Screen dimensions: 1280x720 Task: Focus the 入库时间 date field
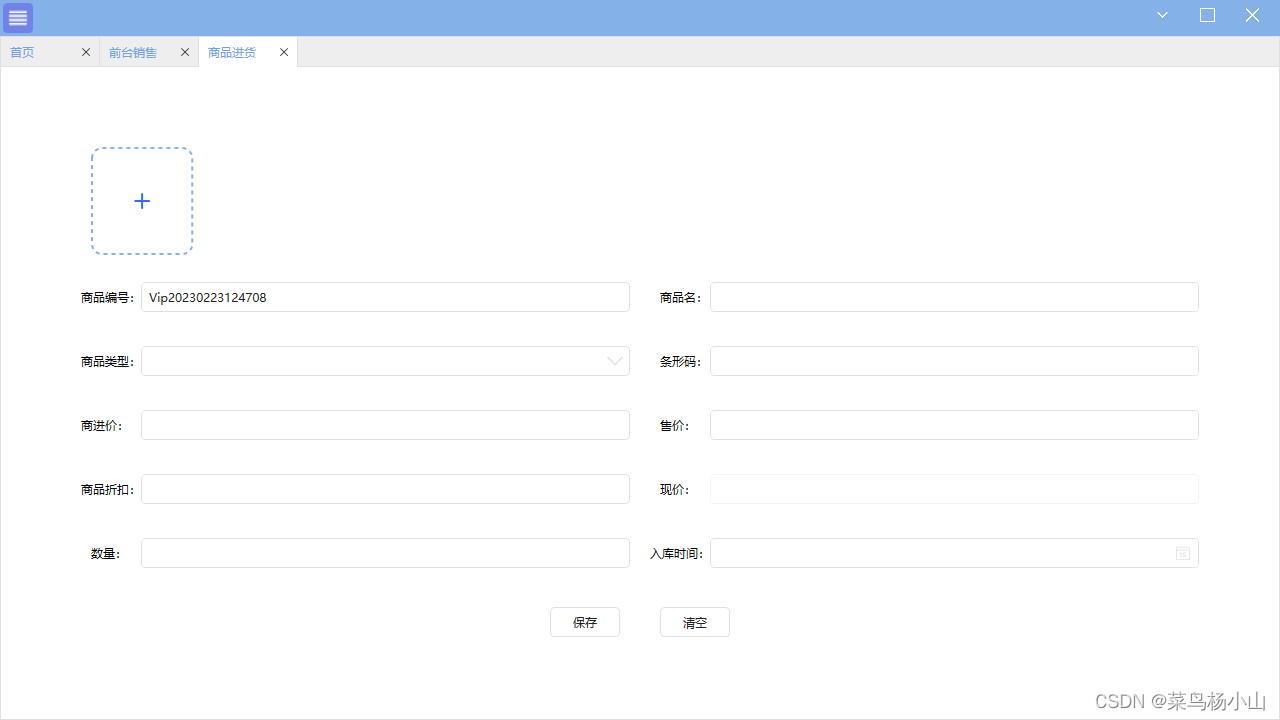coord(954,553)
